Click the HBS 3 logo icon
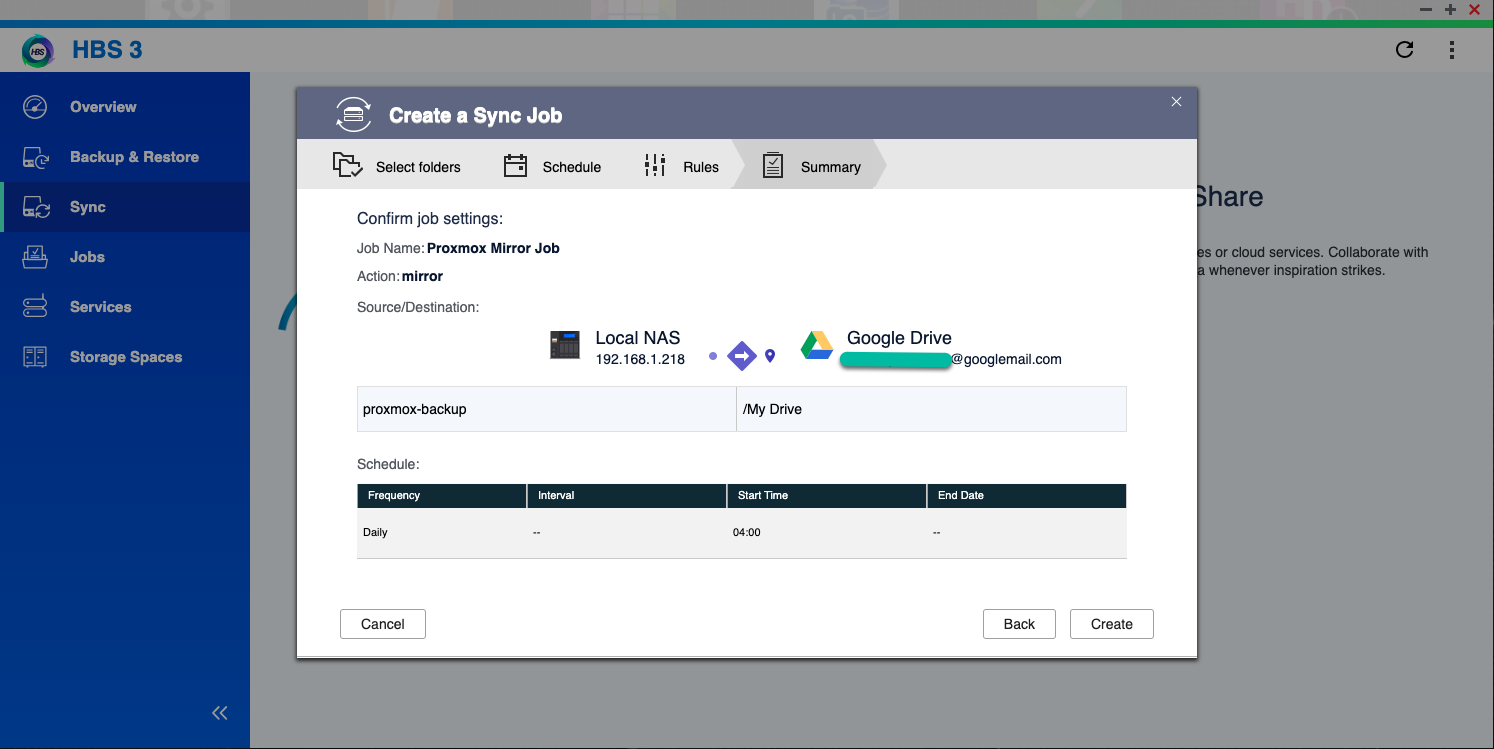1494x749 pixels. click(37, 50)
